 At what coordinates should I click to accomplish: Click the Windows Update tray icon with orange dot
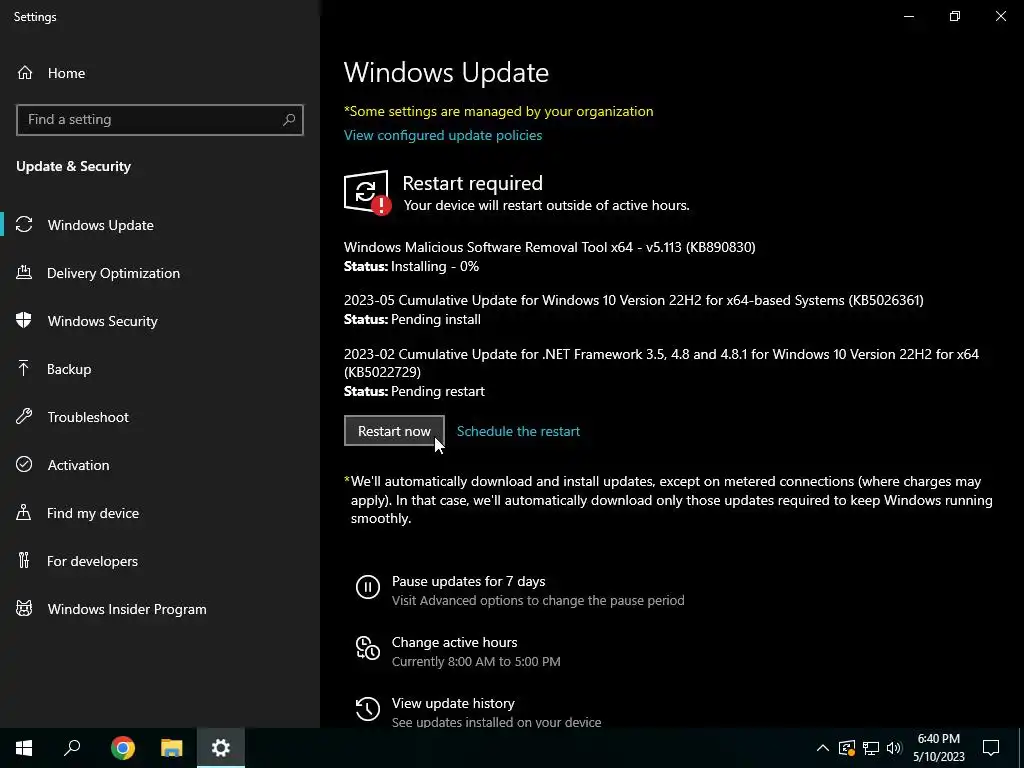point(847,748)
